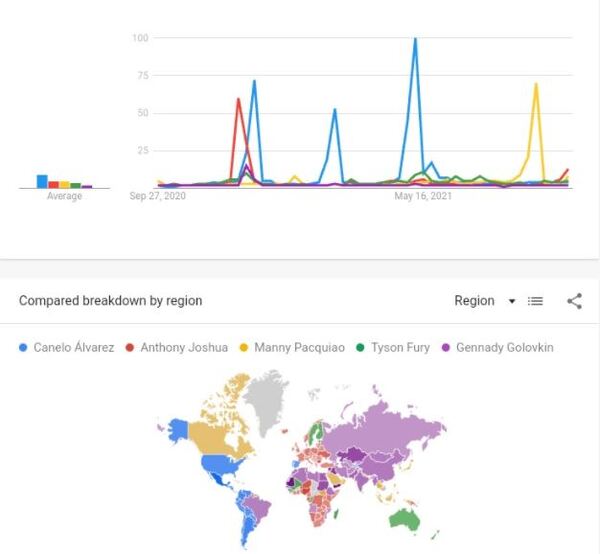Click the blue bar in Average chart
This screenshot has width=600, height=554.
[42, 181]
